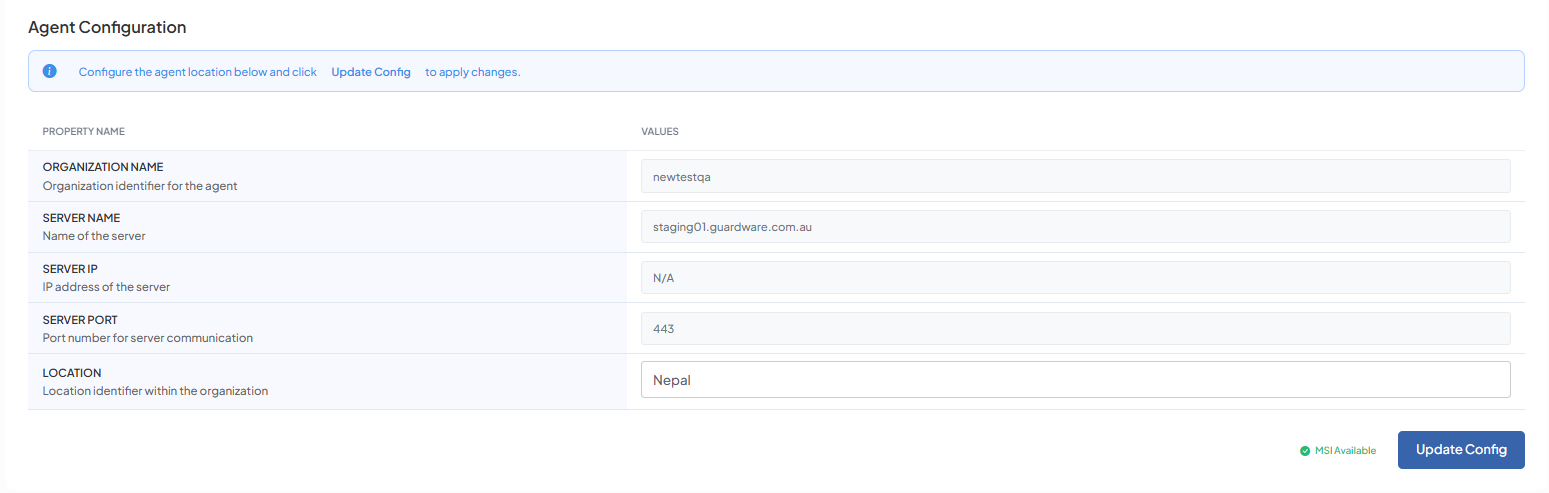The image size is (1549, 493).
Task: Select the Server Name field value
Action: tap(1075, 227)
